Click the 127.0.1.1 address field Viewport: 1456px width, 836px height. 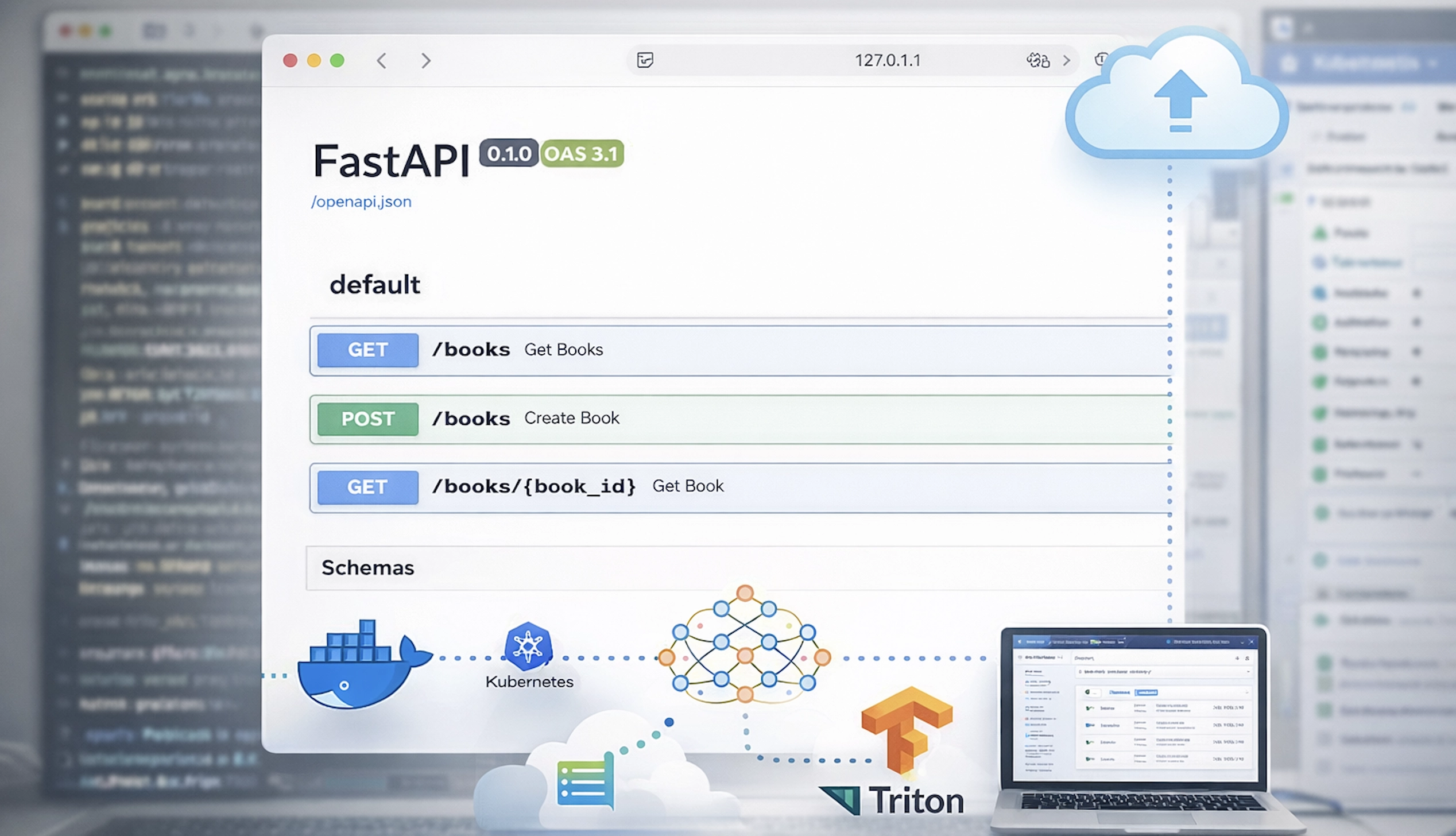(887, 60)
